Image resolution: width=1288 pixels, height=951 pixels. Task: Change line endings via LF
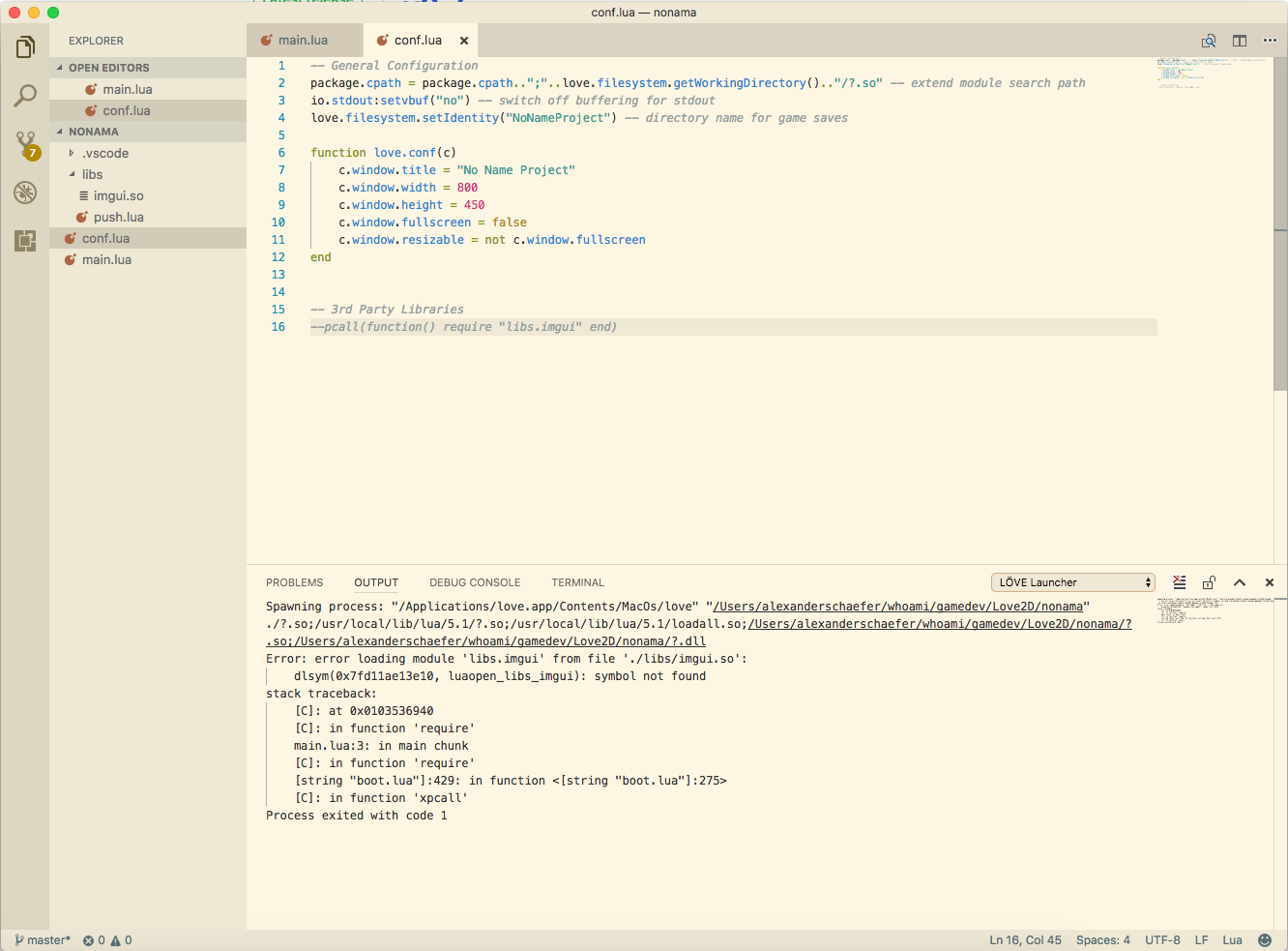pos(1201,940)
